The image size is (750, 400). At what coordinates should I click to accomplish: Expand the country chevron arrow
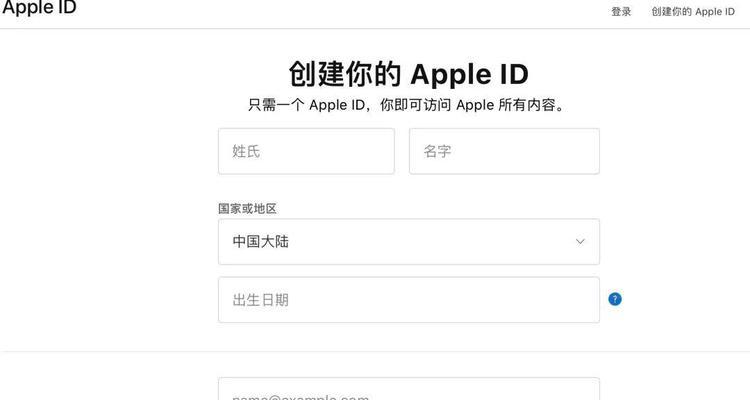tap(580, 242)
